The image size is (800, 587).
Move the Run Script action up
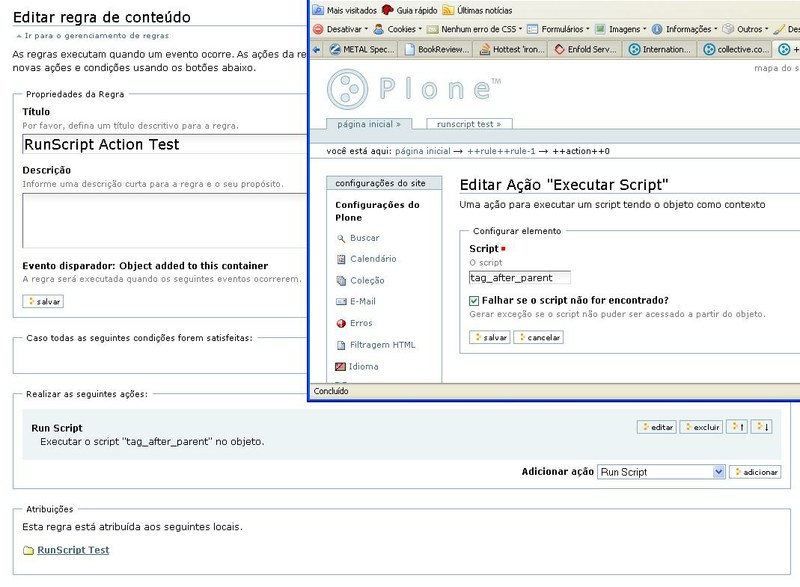click(x=738, y=427)
